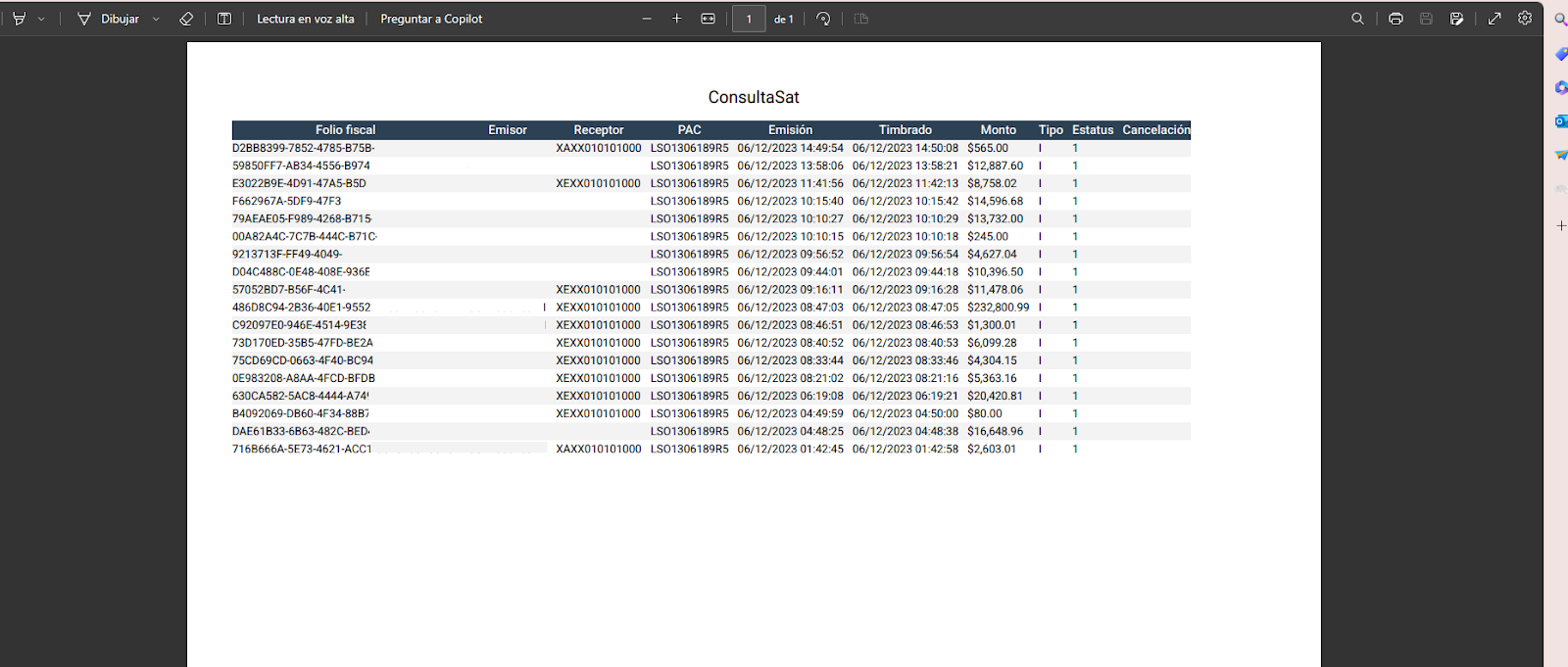Screen dimensions: 1568x667
Task: Open highlight color options dropdown
Action: coord(41,19)
